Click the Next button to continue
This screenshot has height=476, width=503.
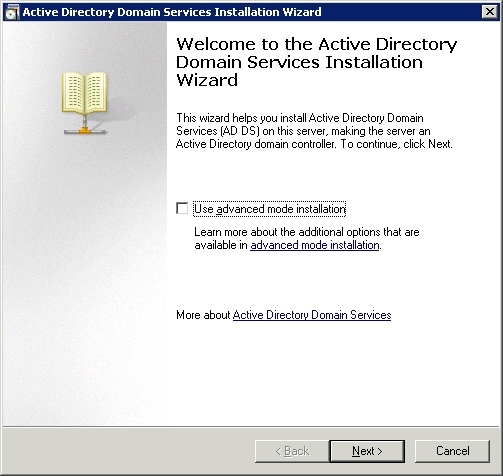(367, 451)
